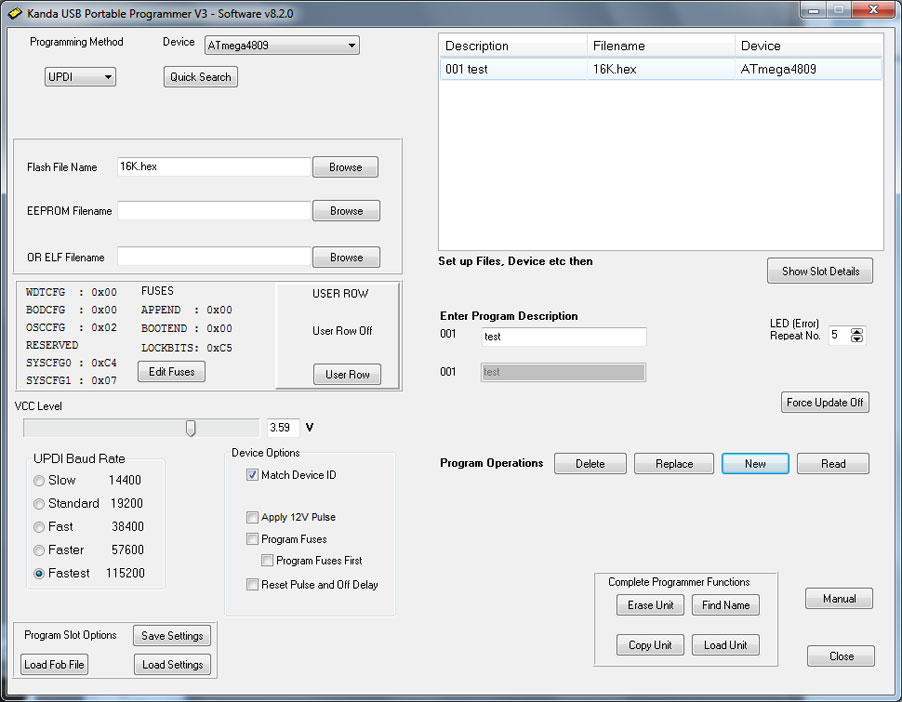Viewport: 902px width, 702px height.
Task: Toggle the Force Update Off button
Action: point(825,402)
